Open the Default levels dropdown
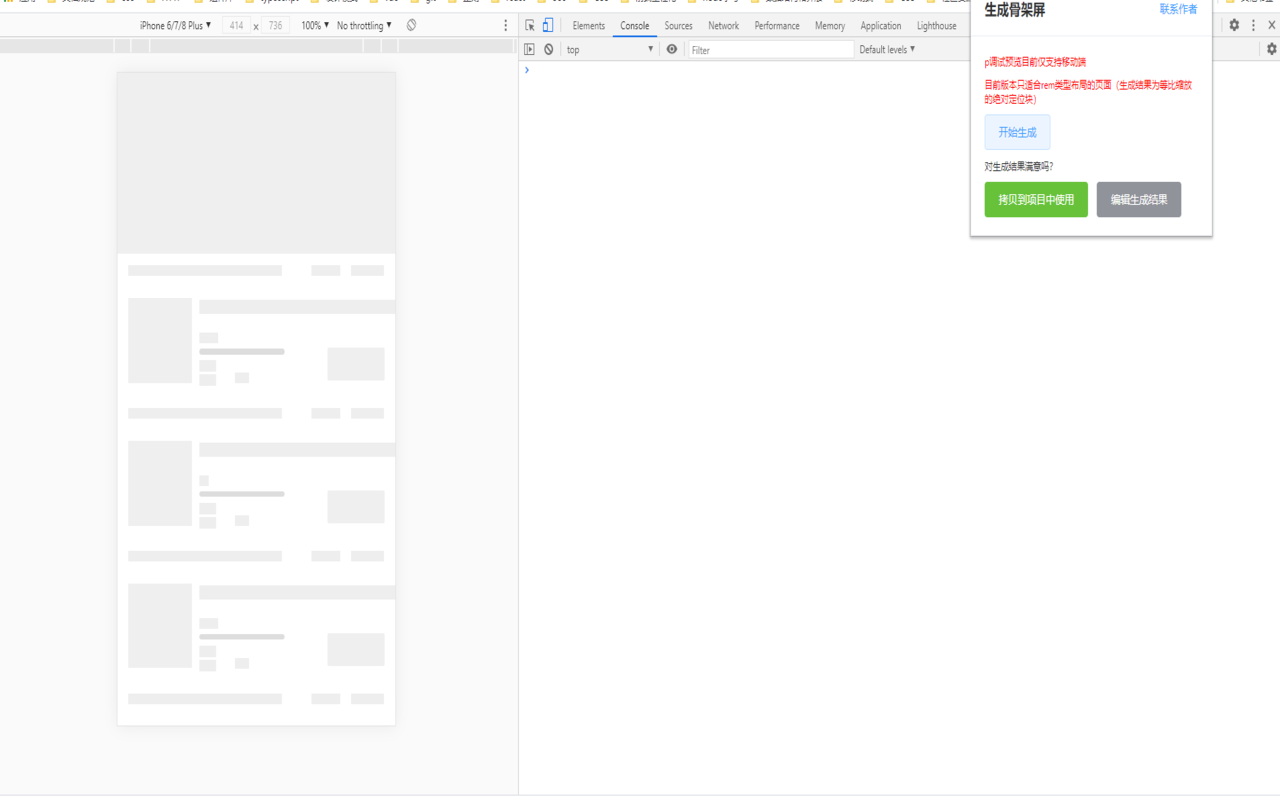The image size is (1280, 800). 886,49
